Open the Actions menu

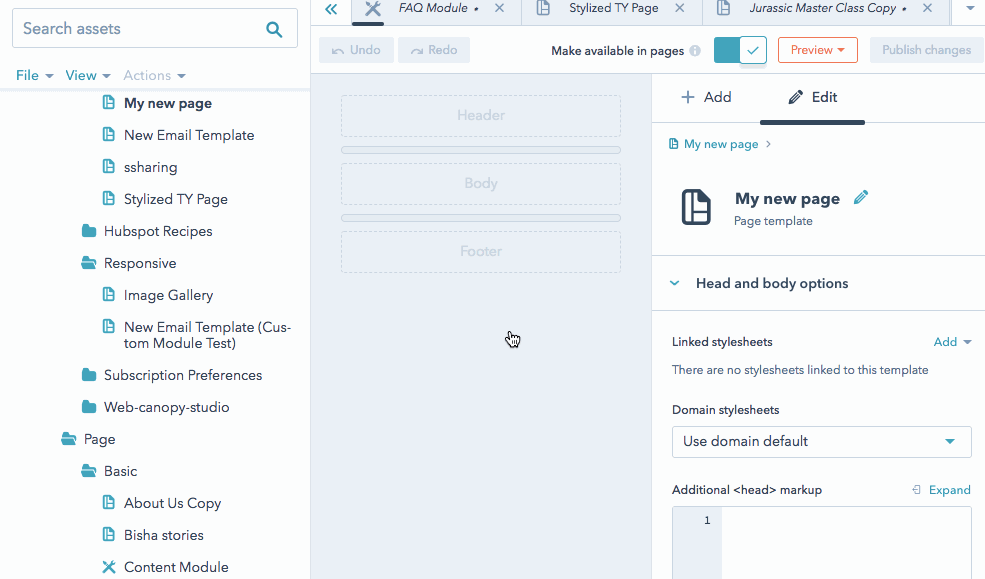pyautogui.click(x=154, y=75)
